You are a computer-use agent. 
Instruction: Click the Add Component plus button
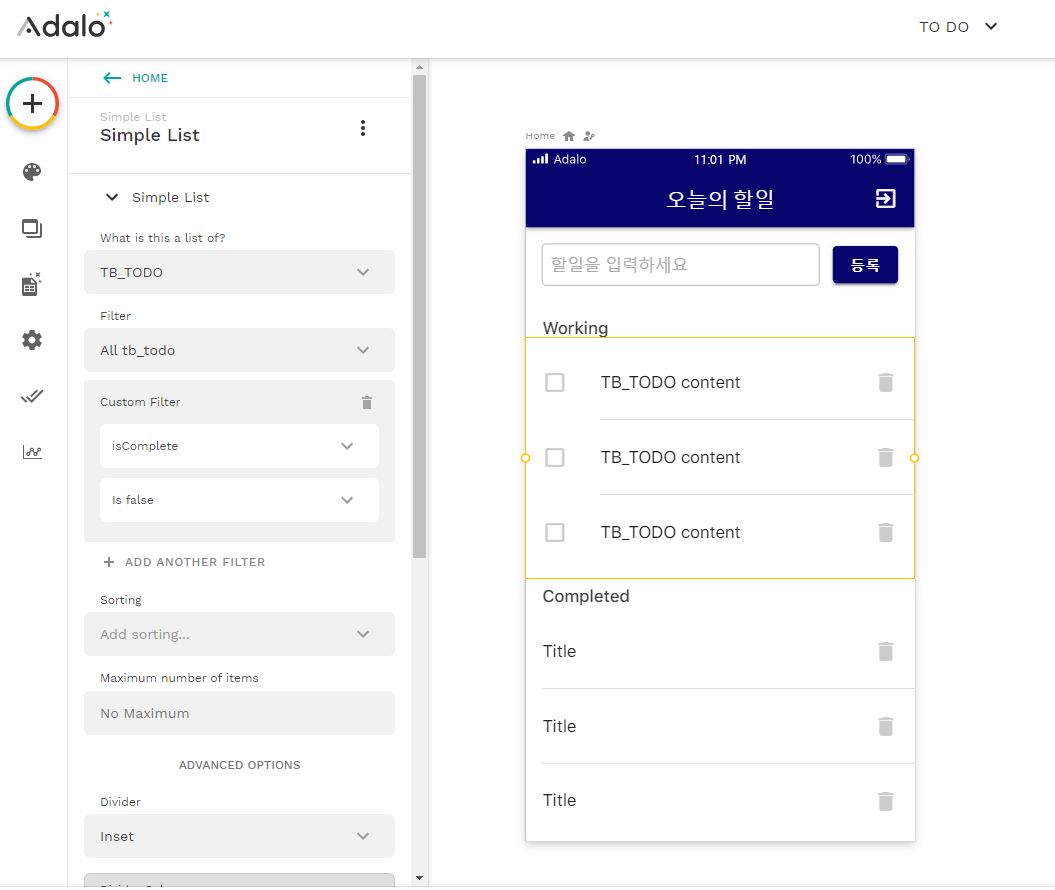[32, 104]
